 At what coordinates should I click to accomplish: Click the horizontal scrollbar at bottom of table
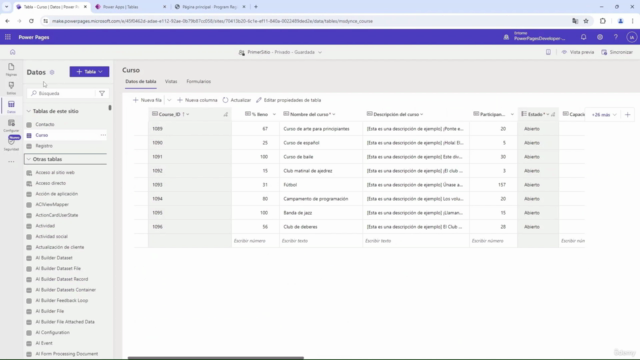(x=216, y=358)
